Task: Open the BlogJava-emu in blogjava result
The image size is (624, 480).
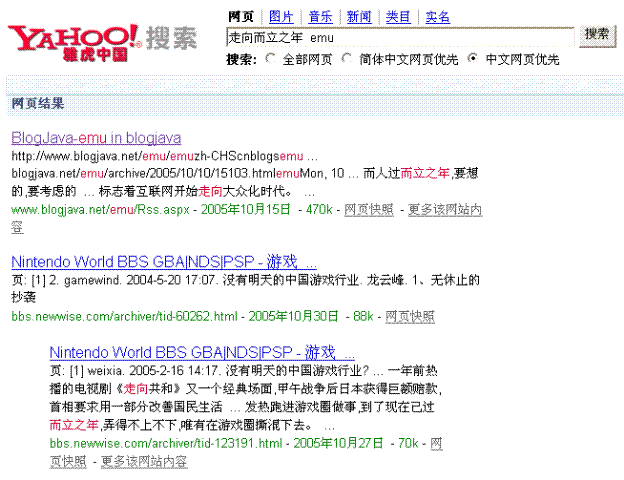Action: pyautogui.click(x=96, y=138)
